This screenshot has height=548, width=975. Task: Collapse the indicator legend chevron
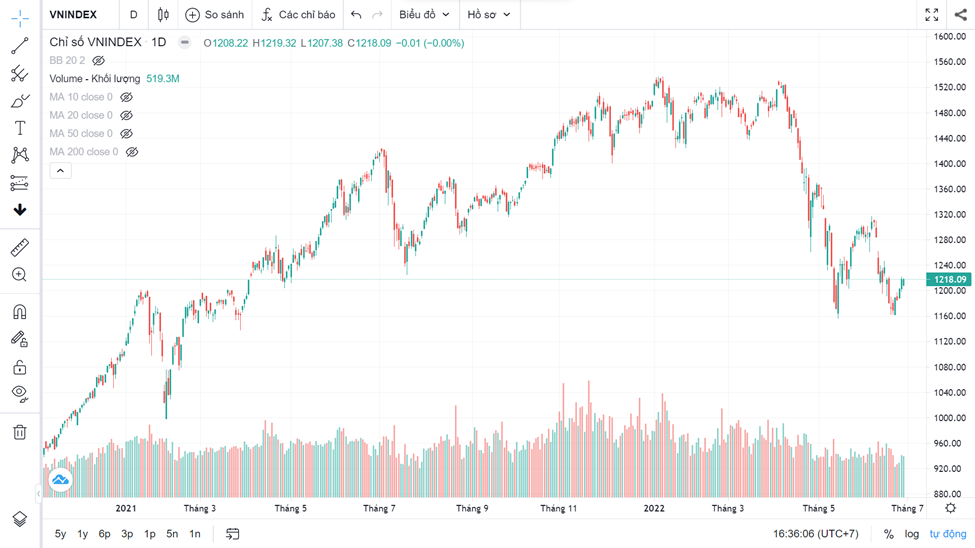tap(60, 171)
